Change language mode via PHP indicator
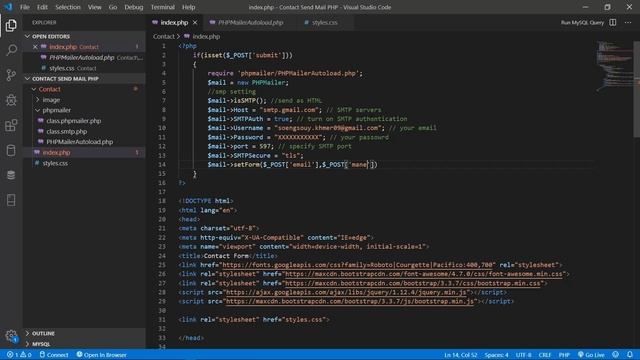This screenshot has width=640, height=360. [x=564, y=355]
